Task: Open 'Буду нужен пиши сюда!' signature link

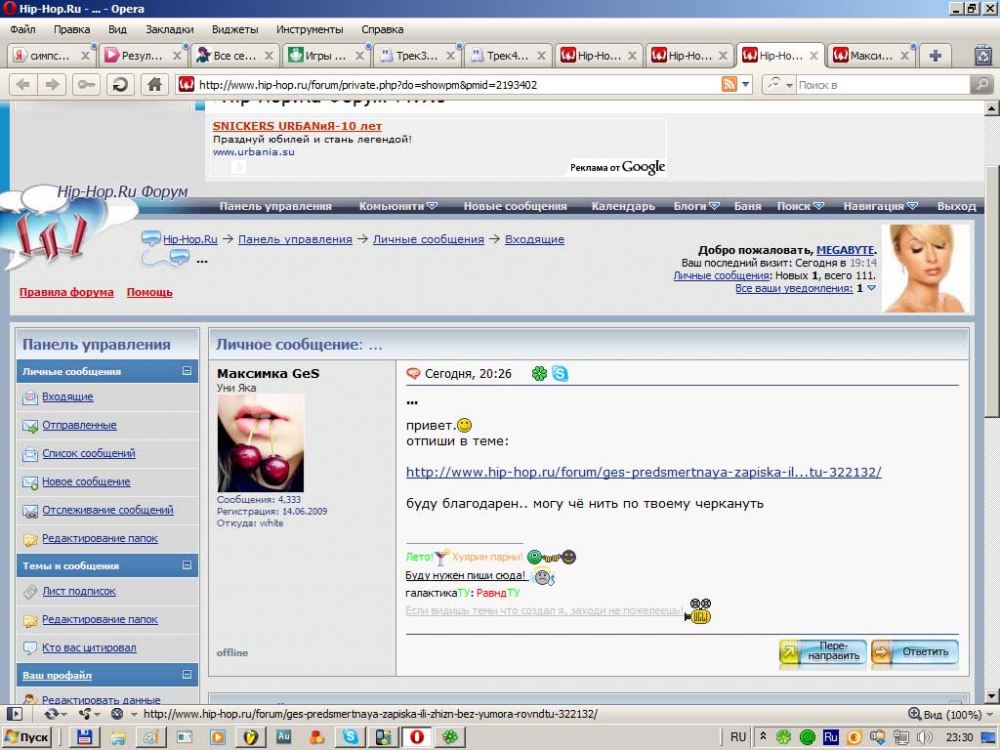Action: [466, 575]
